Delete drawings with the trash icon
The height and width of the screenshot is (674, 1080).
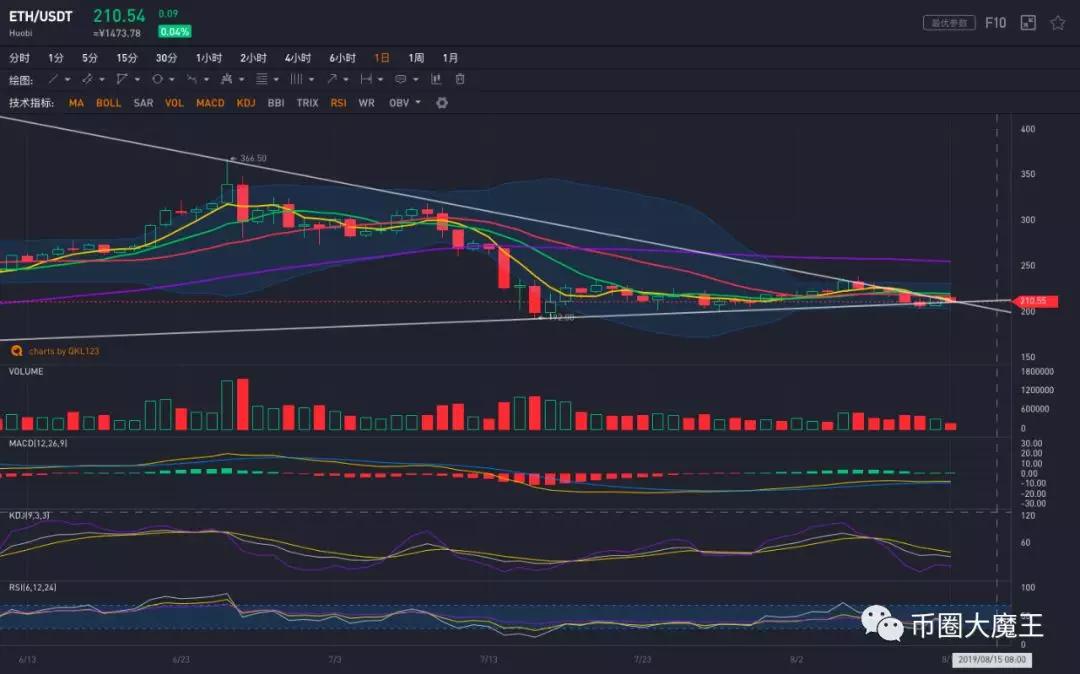pyautogui.click(x=460, y=80)
